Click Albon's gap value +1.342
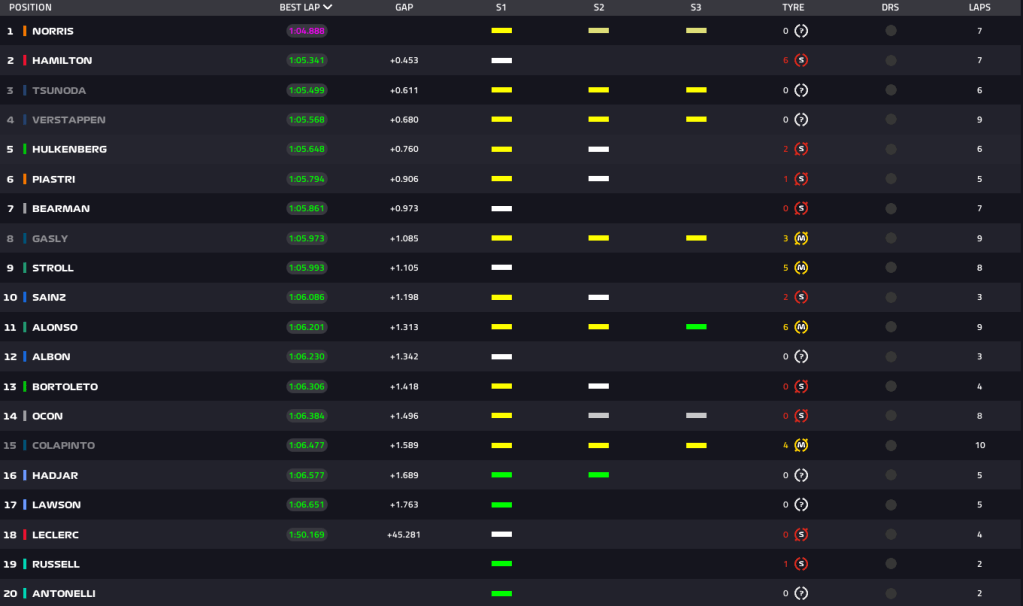This screenshot has height=606, width=1023. coord(404,356)
